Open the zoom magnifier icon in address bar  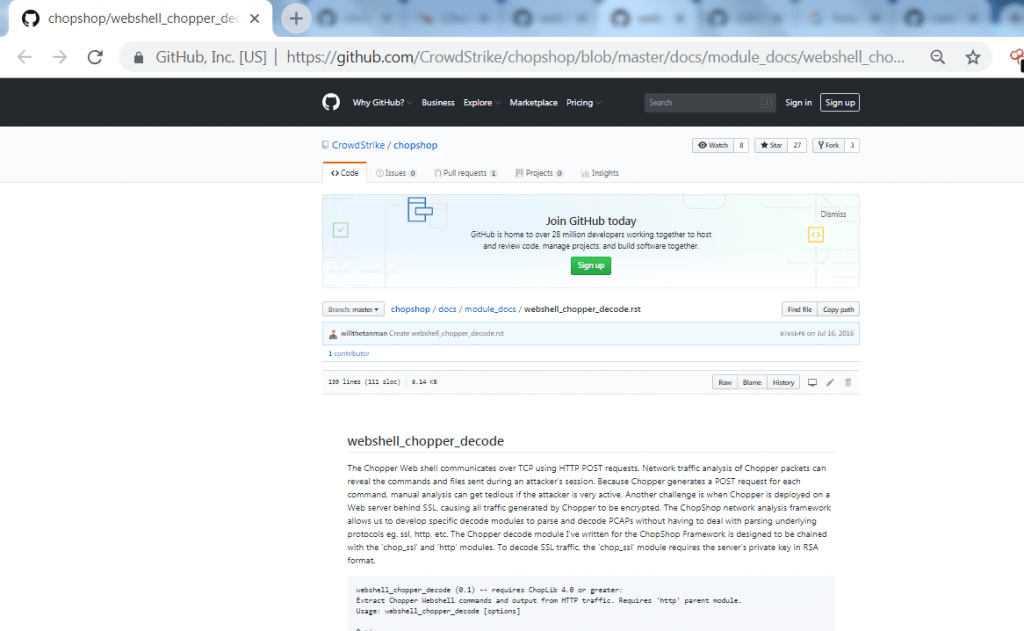pos(938,57)
